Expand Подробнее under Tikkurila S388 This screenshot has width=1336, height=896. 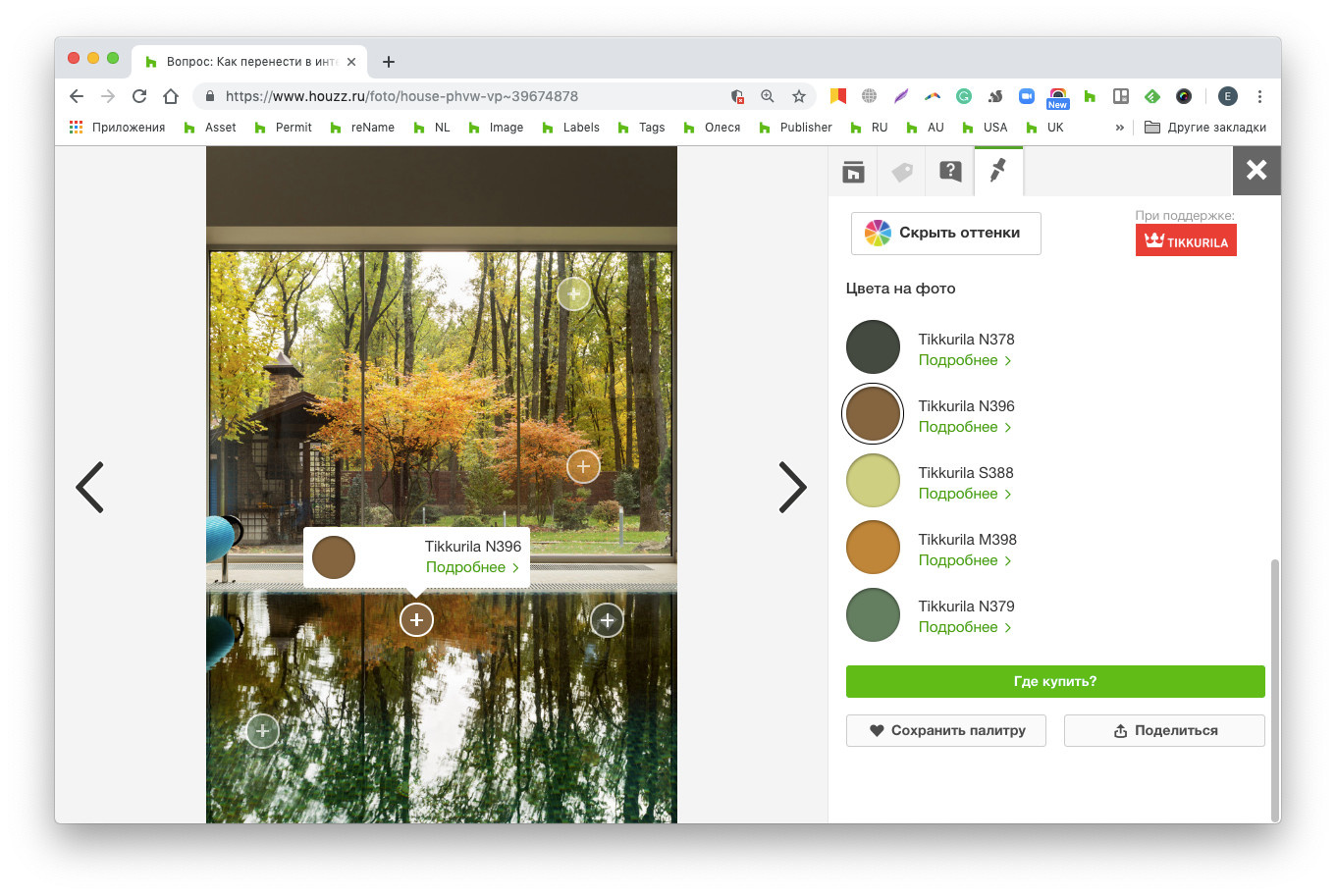[x=964, y=494]
